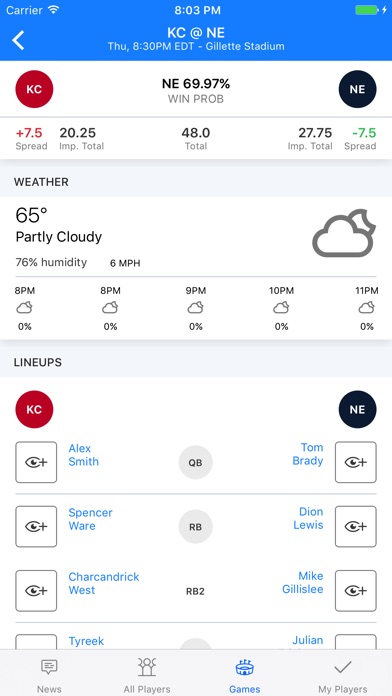
Task: Tap the QB position badge
Action: [195, 463]
